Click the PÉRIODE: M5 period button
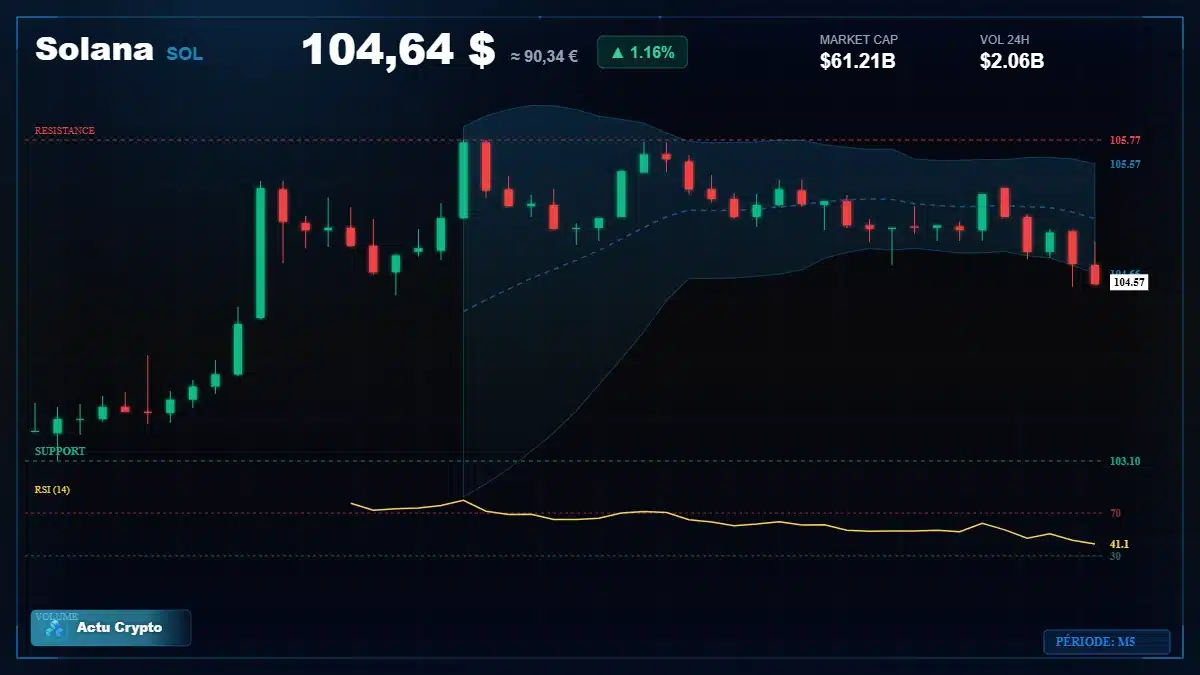Screen dimensions: 1200x675 tap(1106, 642)
